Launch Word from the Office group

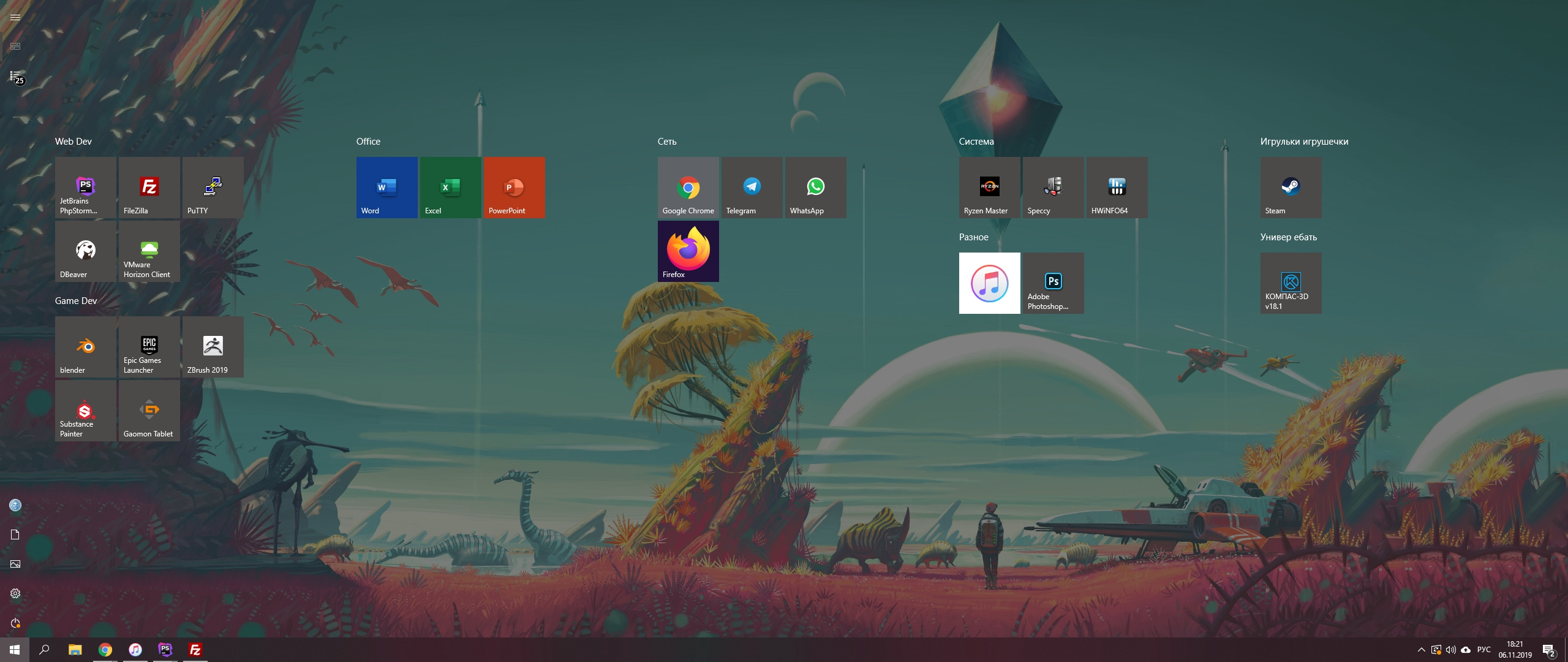387,188
